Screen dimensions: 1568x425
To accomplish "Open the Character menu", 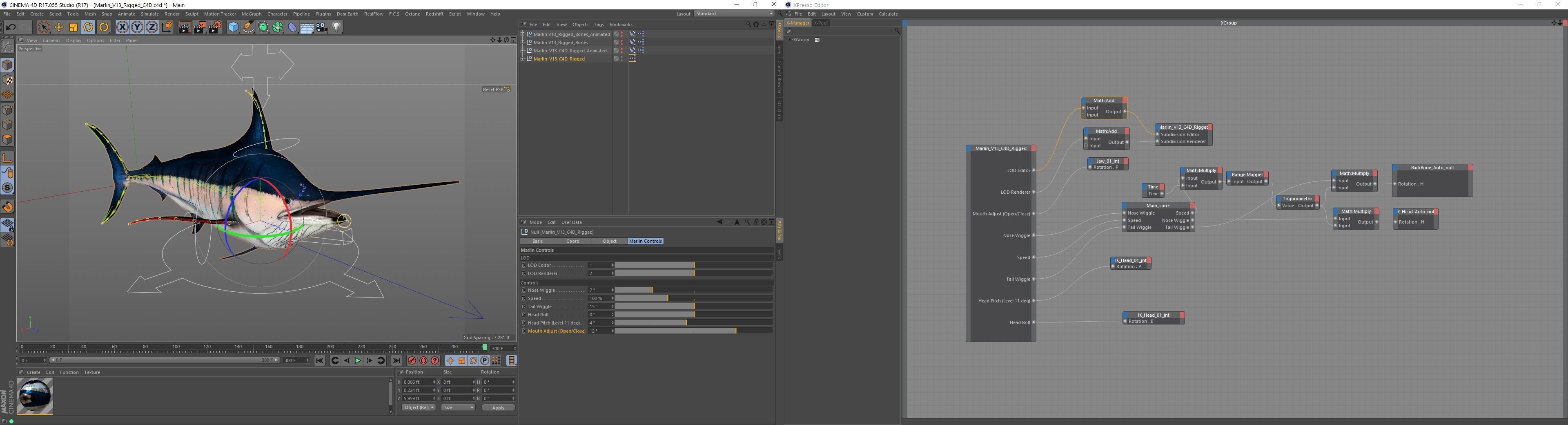I will [x=278, y=13].
